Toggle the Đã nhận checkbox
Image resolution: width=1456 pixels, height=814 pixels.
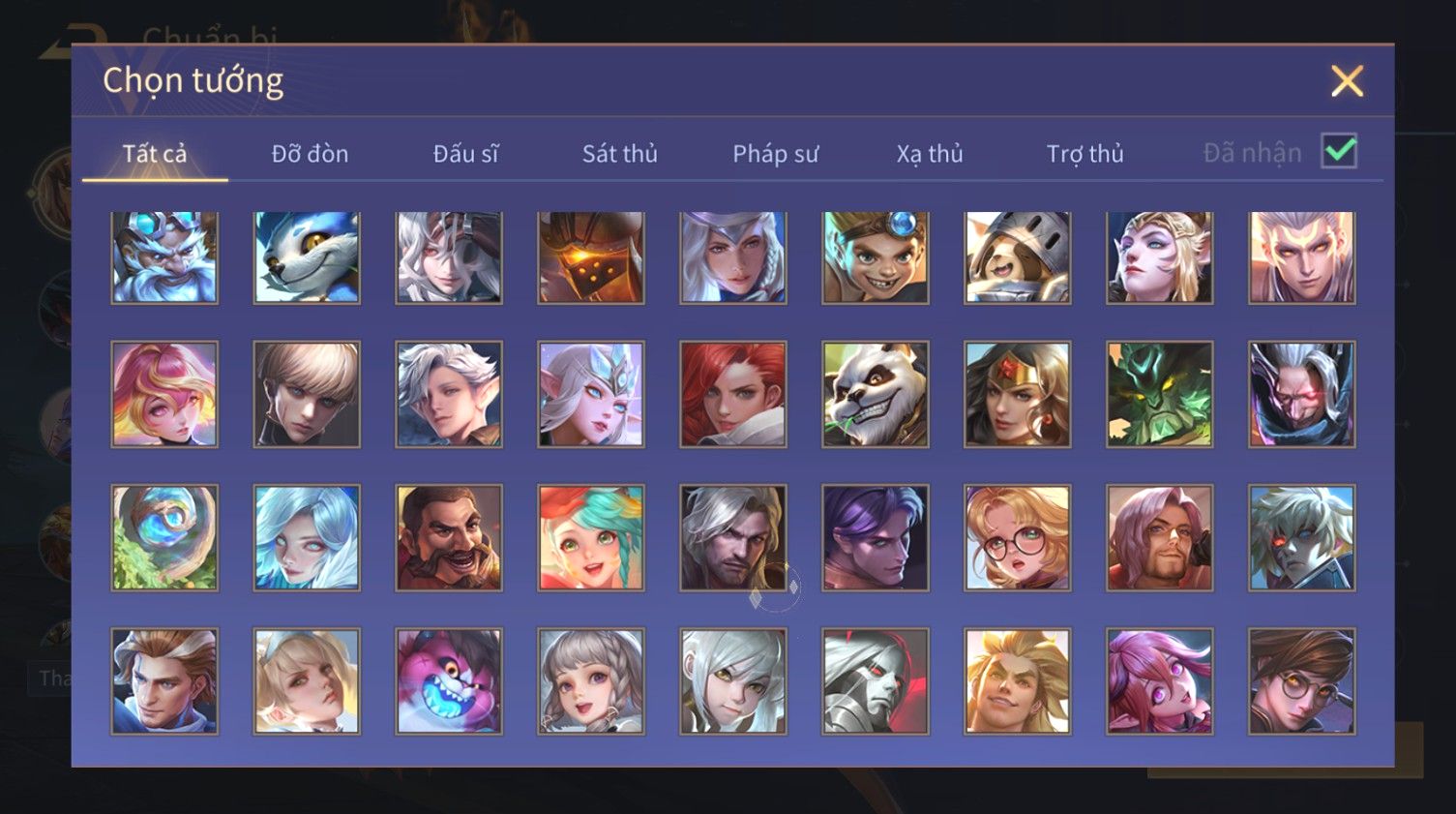point(1339,151)
